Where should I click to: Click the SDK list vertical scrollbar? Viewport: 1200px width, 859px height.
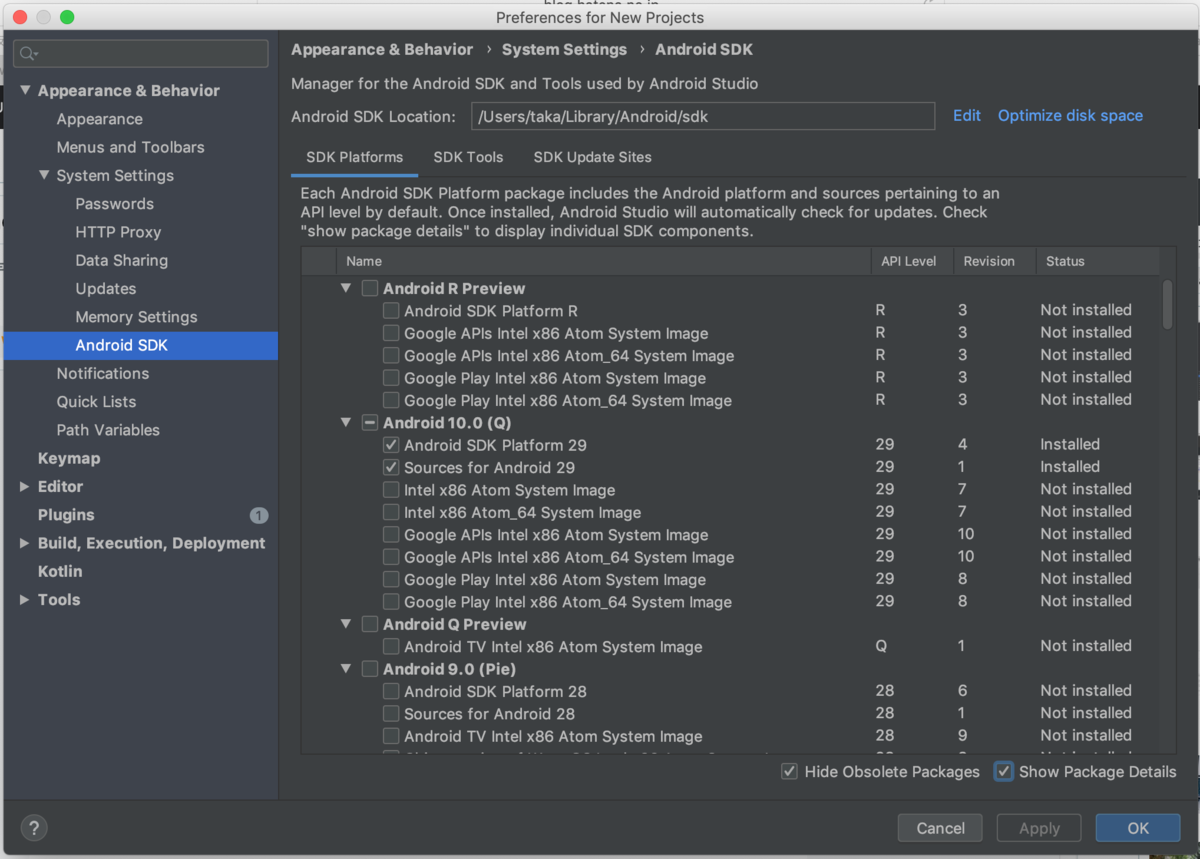[x=1168, y=304]
